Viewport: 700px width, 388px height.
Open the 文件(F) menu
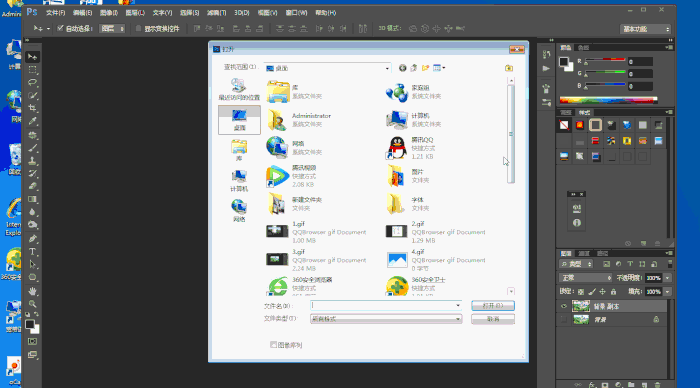click(55, 13)
